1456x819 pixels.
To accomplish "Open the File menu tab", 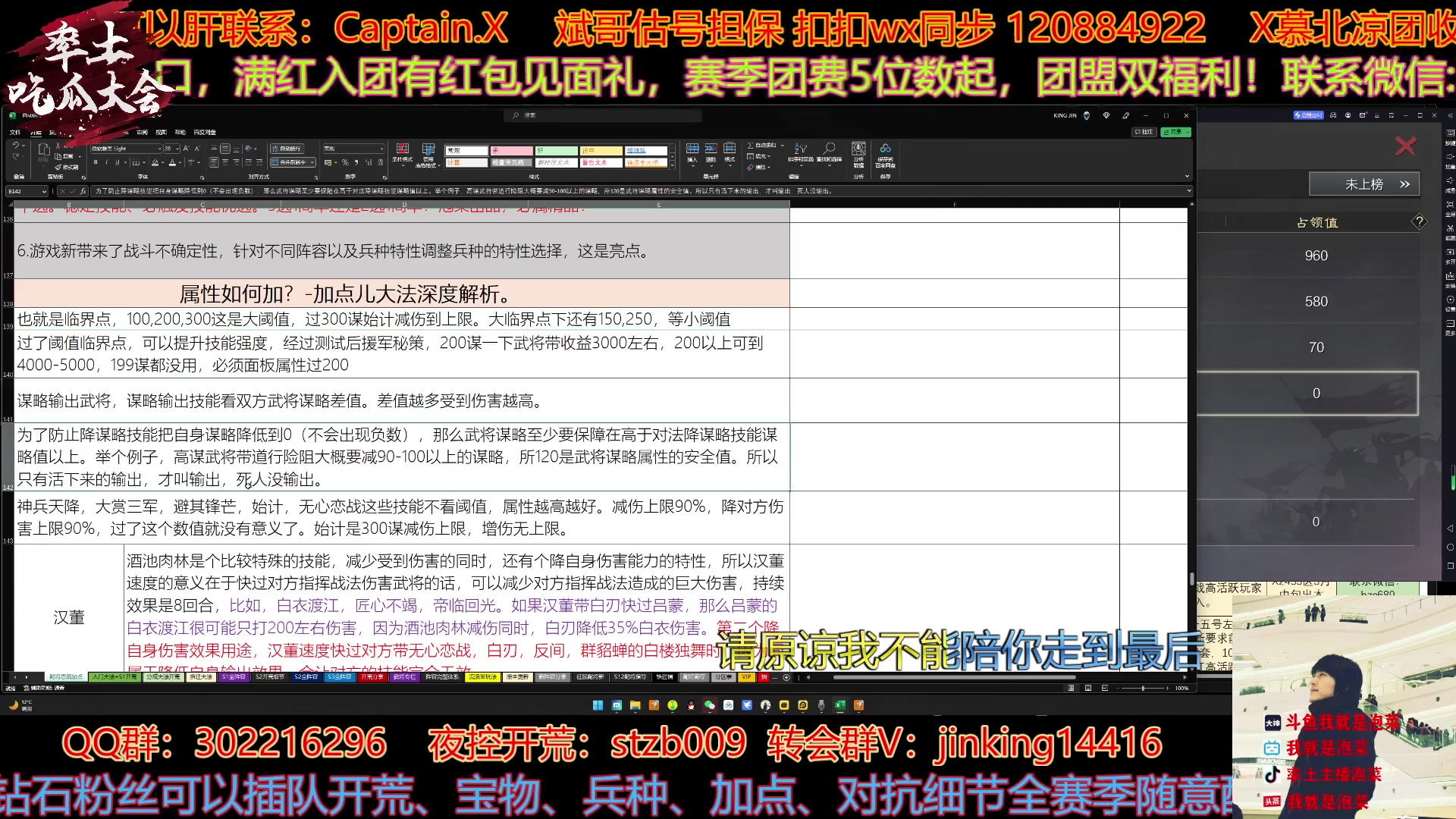I will 15,132.
